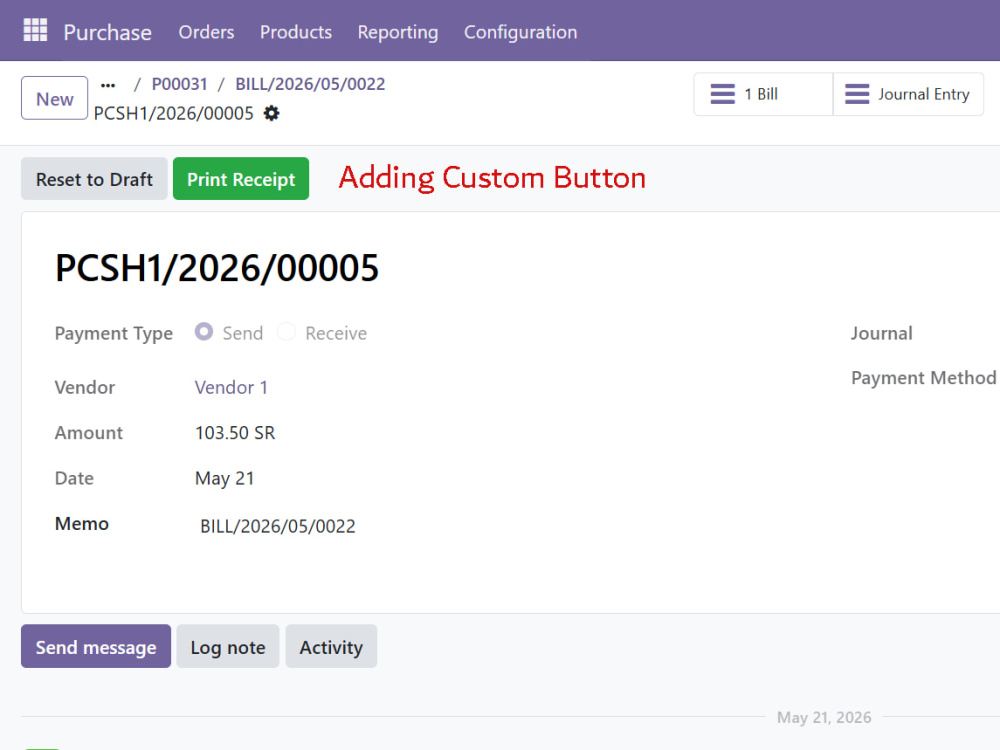Click the Log note button

coord(228,647)
